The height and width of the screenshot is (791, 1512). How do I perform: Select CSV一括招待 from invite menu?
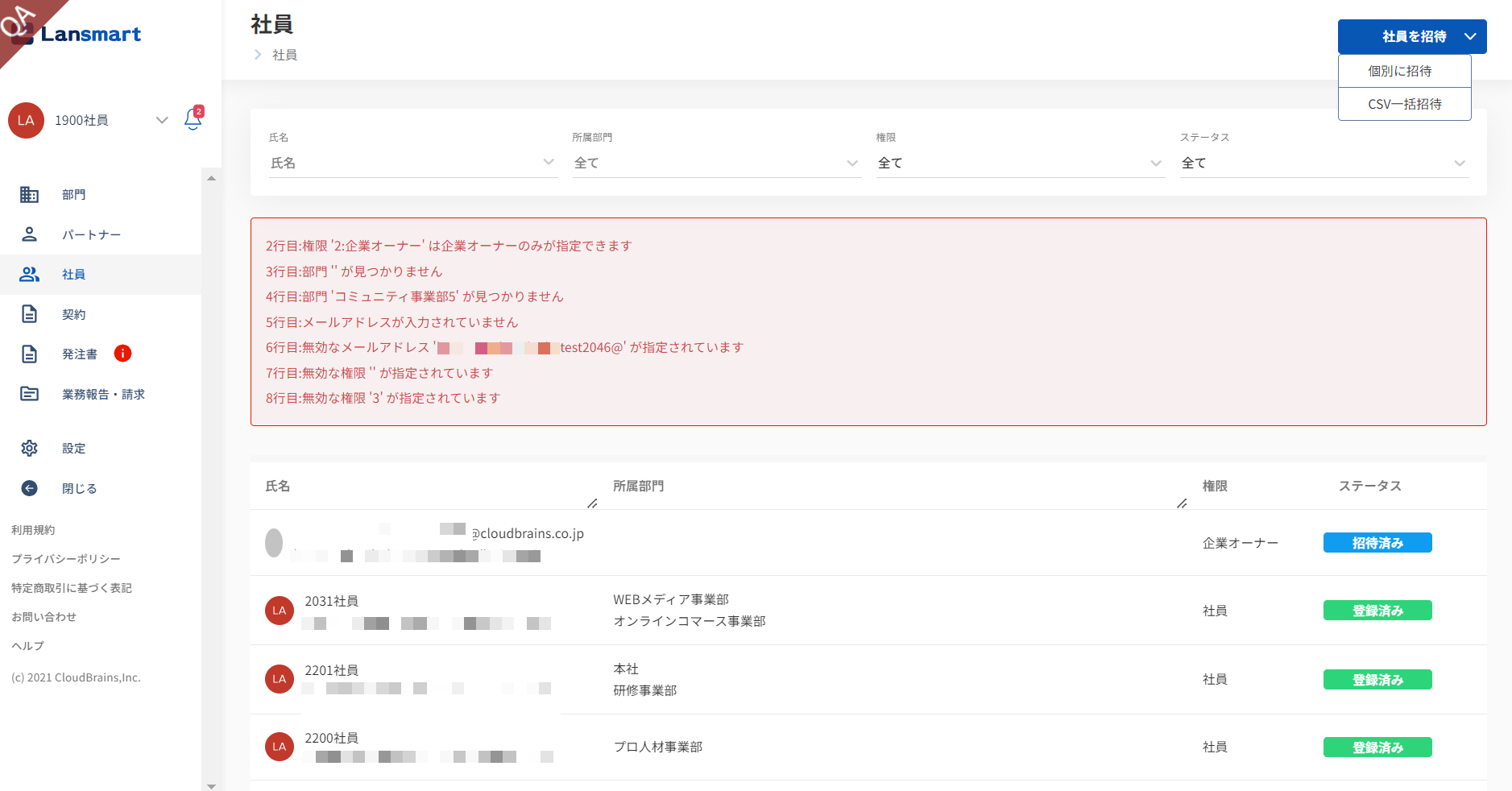coord(1404,104)
